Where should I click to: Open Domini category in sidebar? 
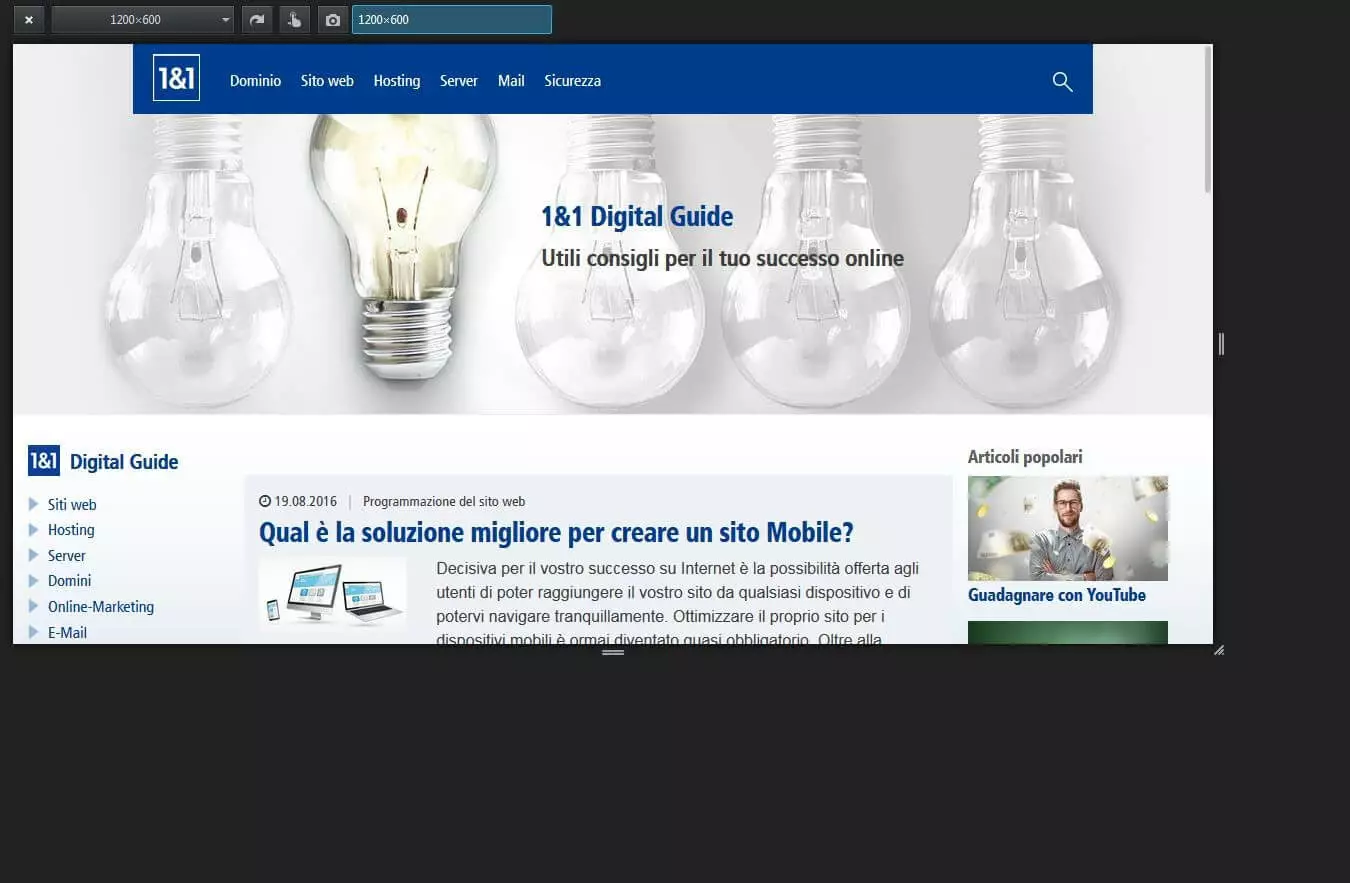(69, 581)
